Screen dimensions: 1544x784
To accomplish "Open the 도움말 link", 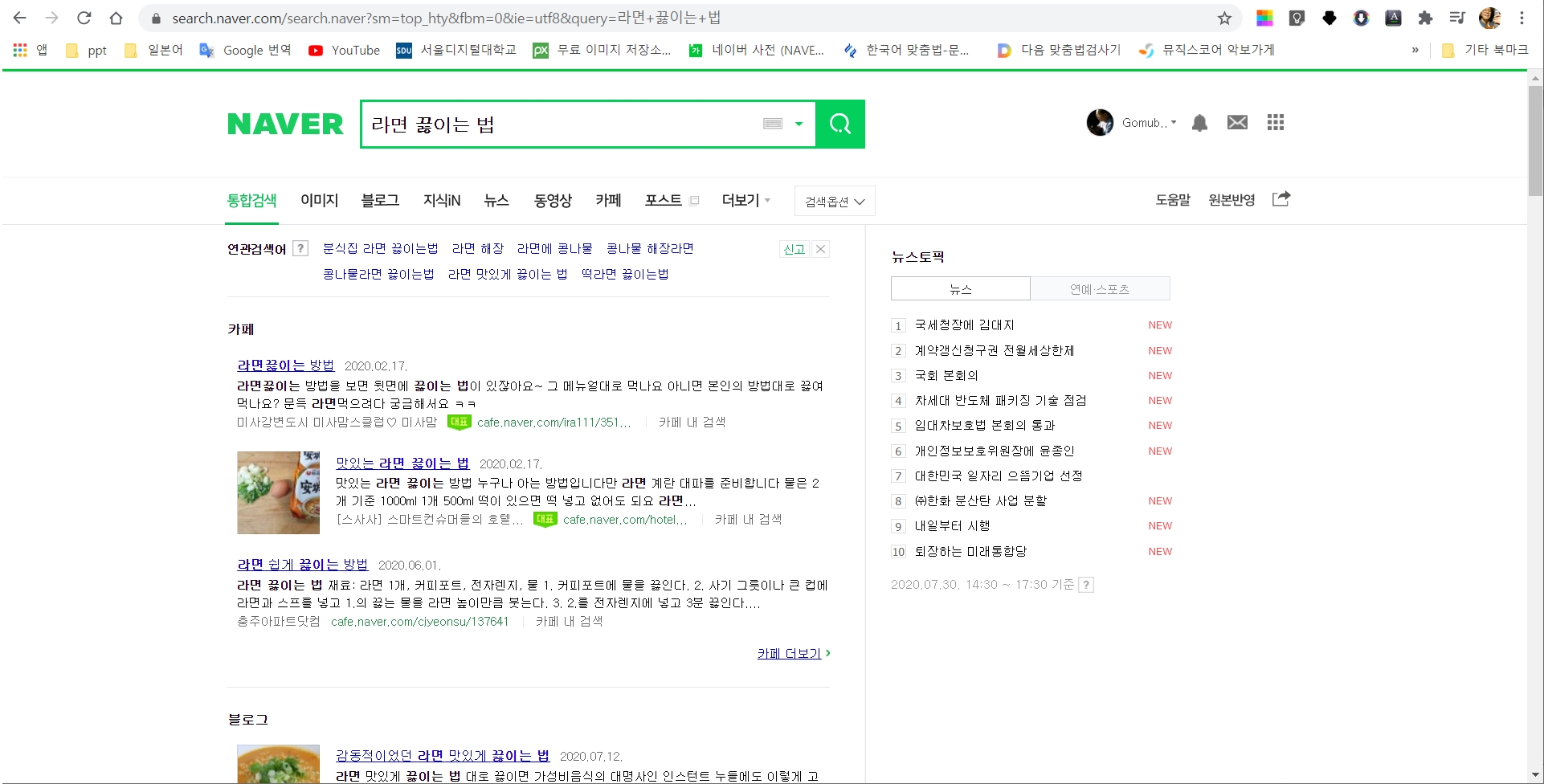I will [1173, 200].
